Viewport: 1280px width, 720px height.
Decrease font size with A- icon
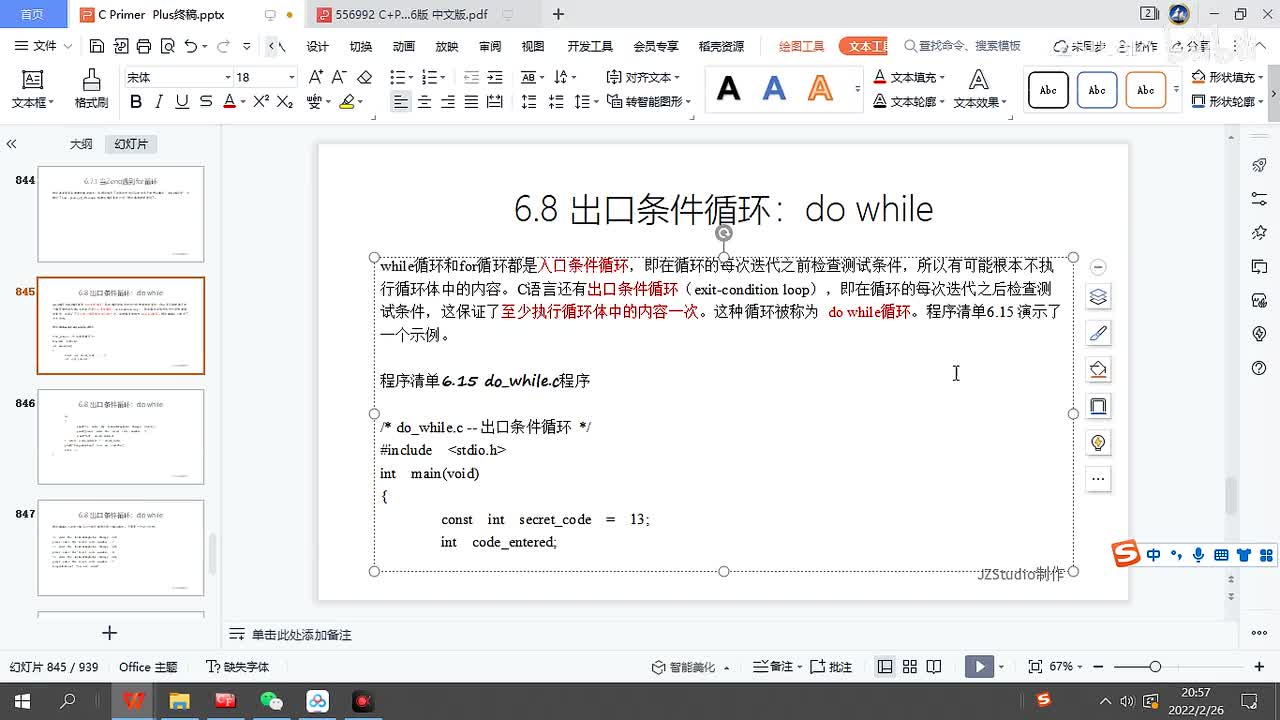tap(340, 77)
